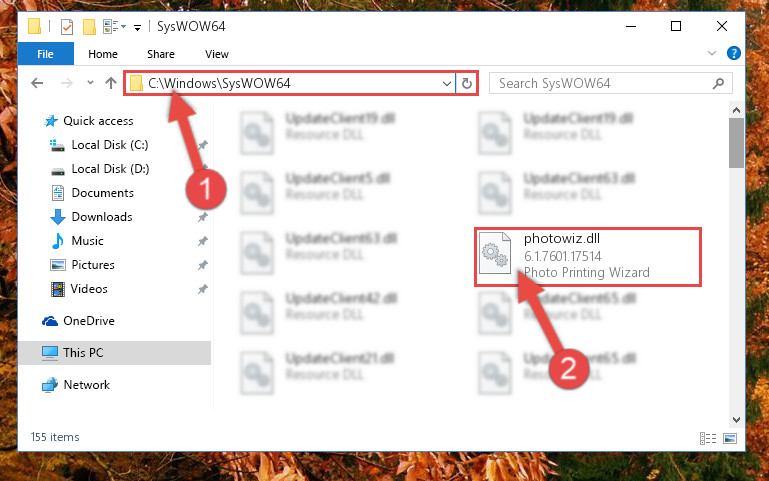Expand the ribbon chevron
Viewport: 769px width, 481px height.
pos(712,53)
